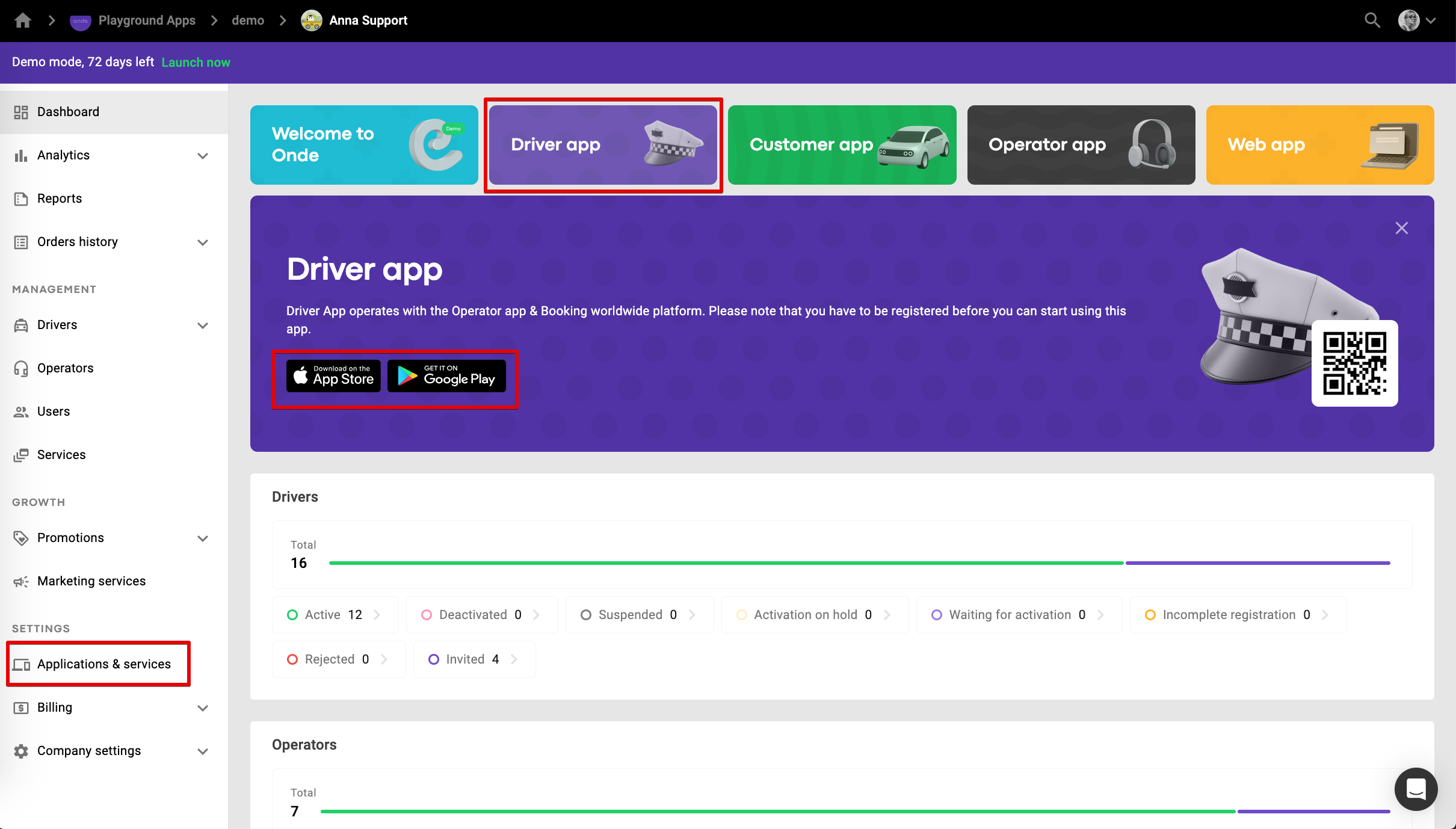Open the chat support bubble icon

[1416, 789]
